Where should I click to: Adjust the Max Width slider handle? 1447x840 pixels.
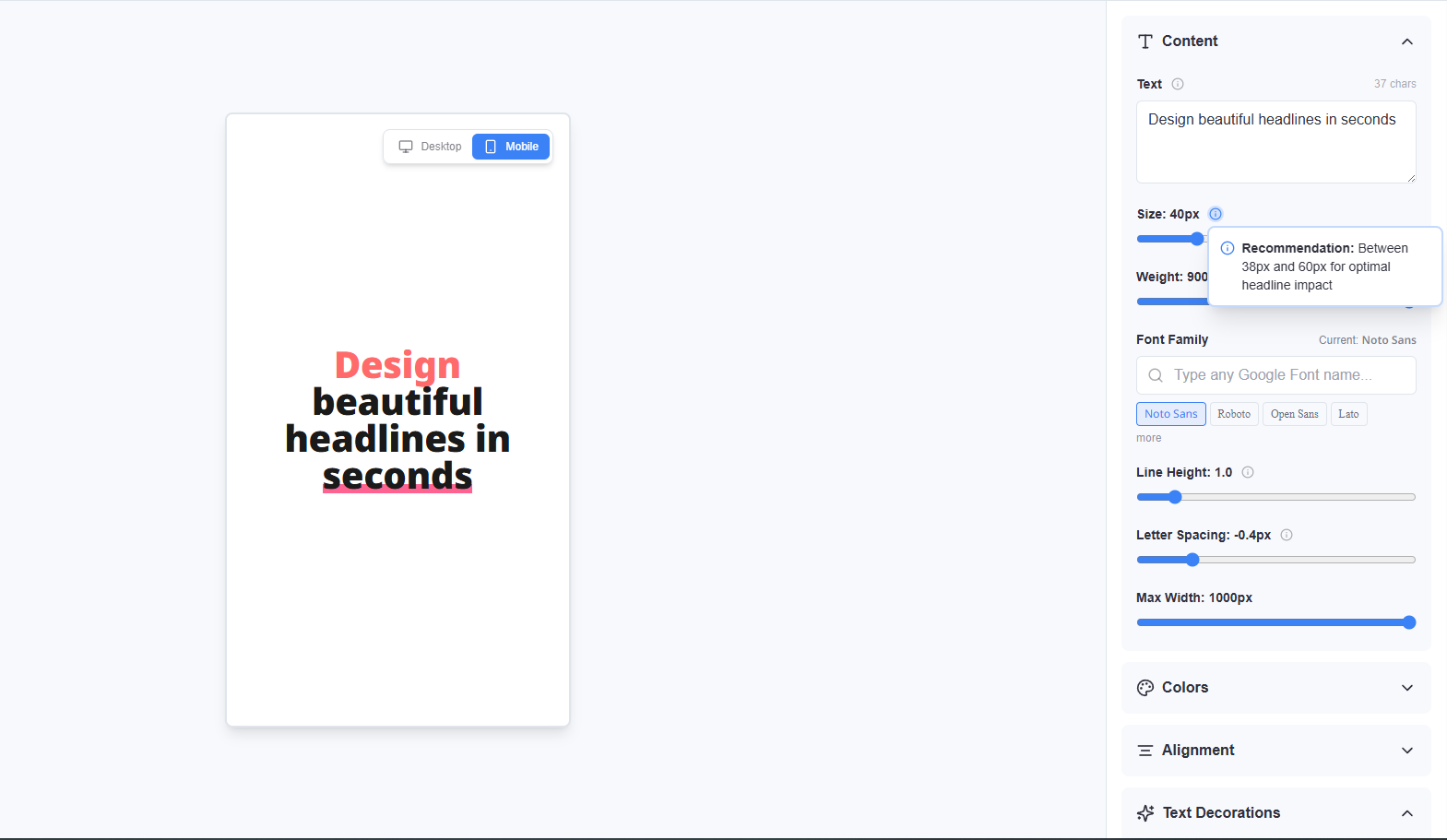[x=1409, y=622]
